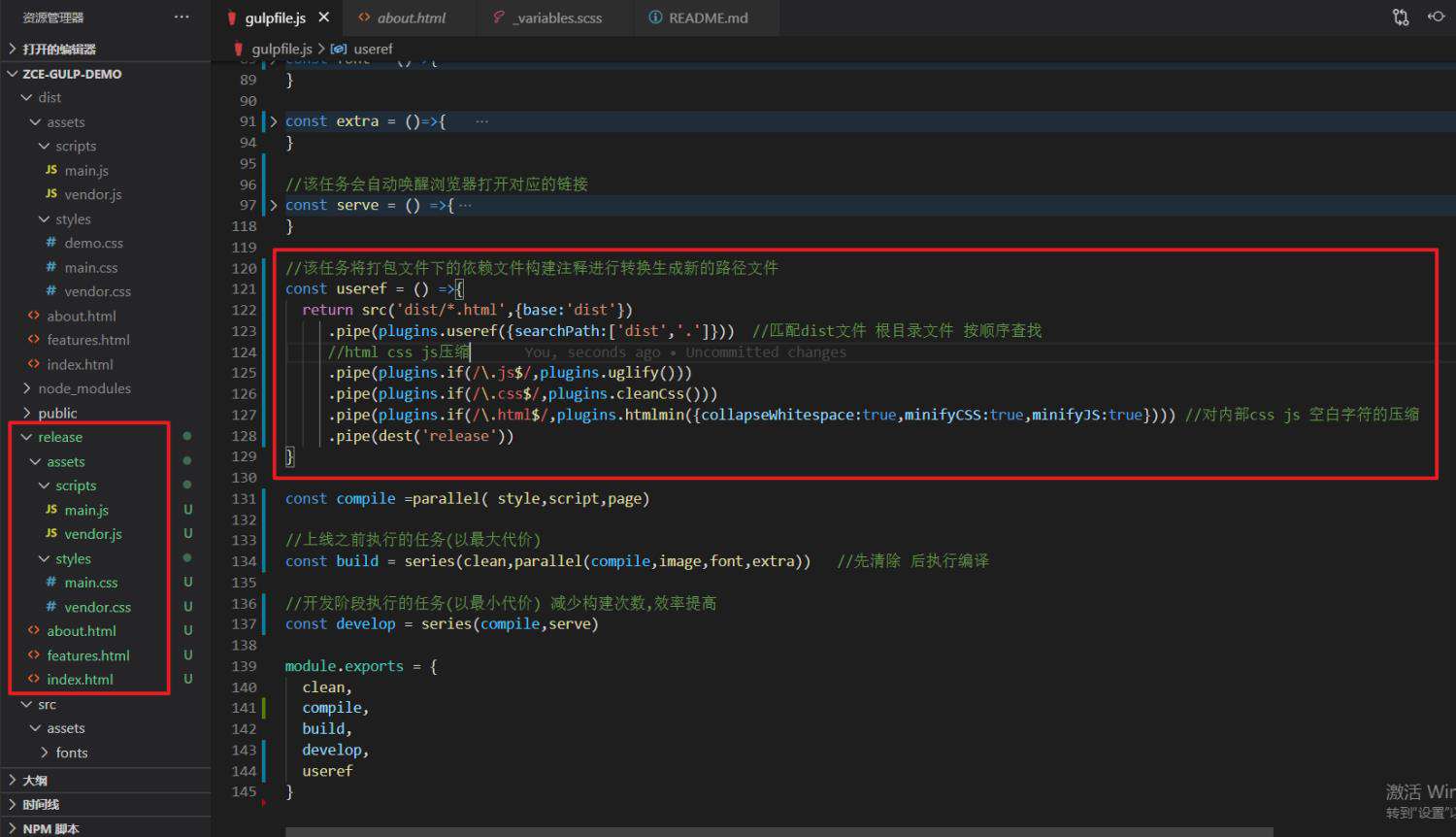Click 'develop,' in module.exports list
Viewport: 1456px width, 837px height.
(336, 750)
